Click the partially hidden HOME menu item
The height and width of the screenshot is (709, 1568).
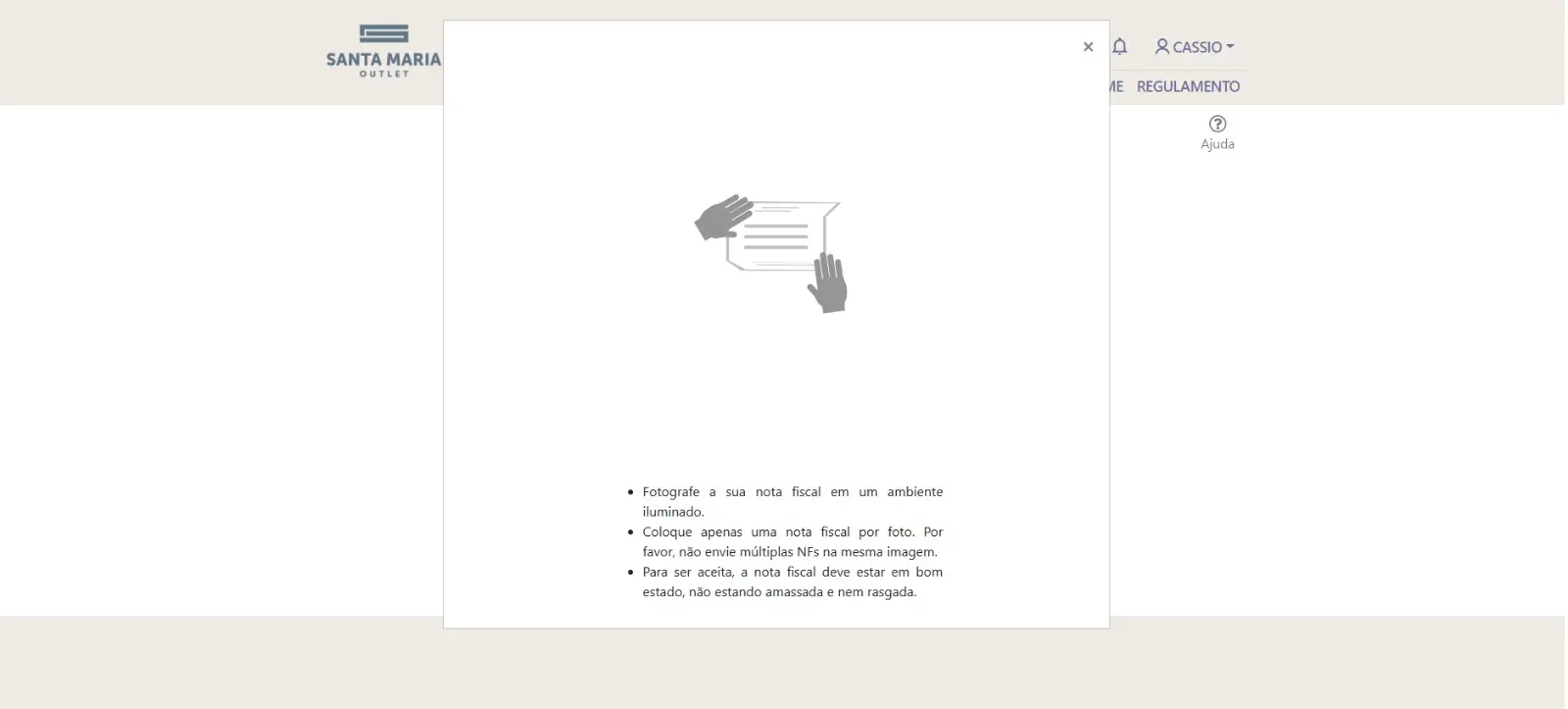click(x=1117, y=86)
